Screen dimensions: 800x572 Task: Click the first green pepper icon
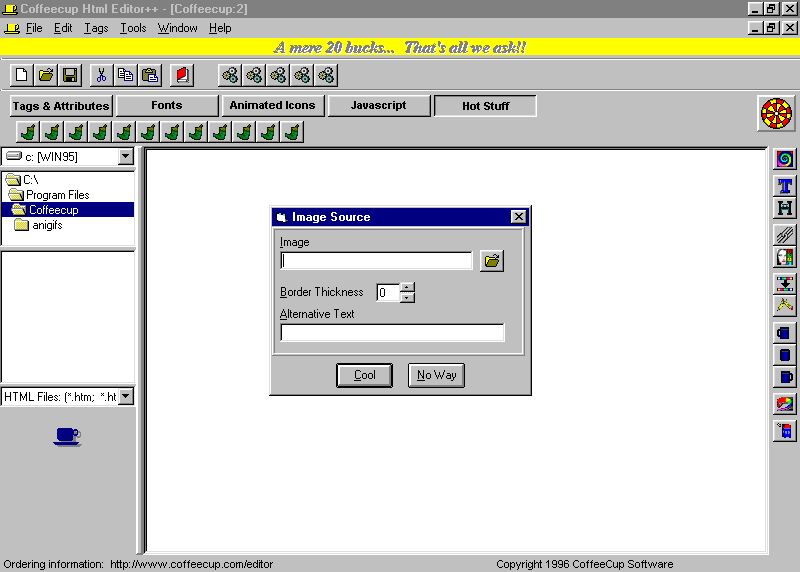28,132
